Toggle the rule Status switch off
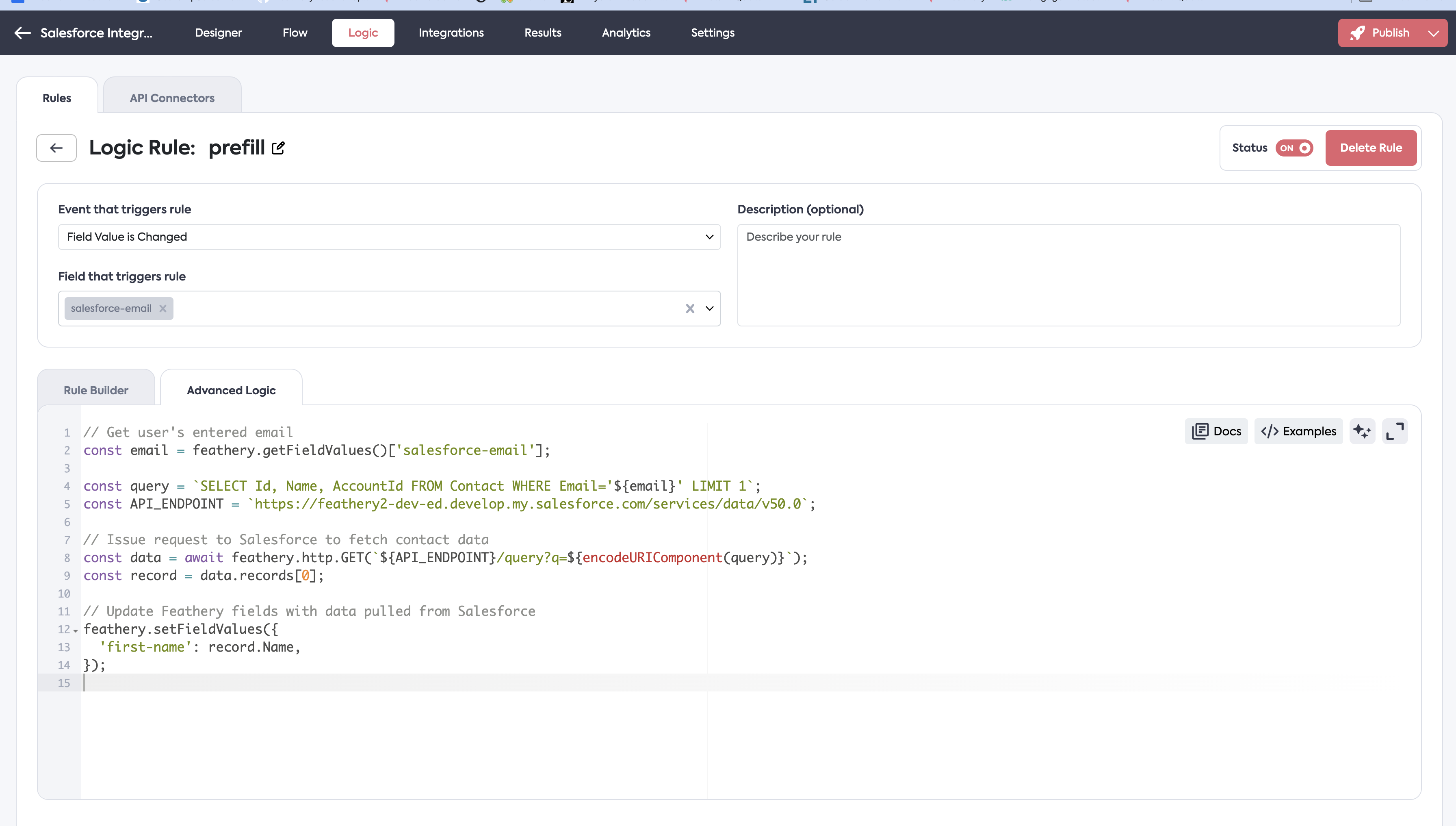This screenshot has width=1456, height=826. coord(1294,148)
